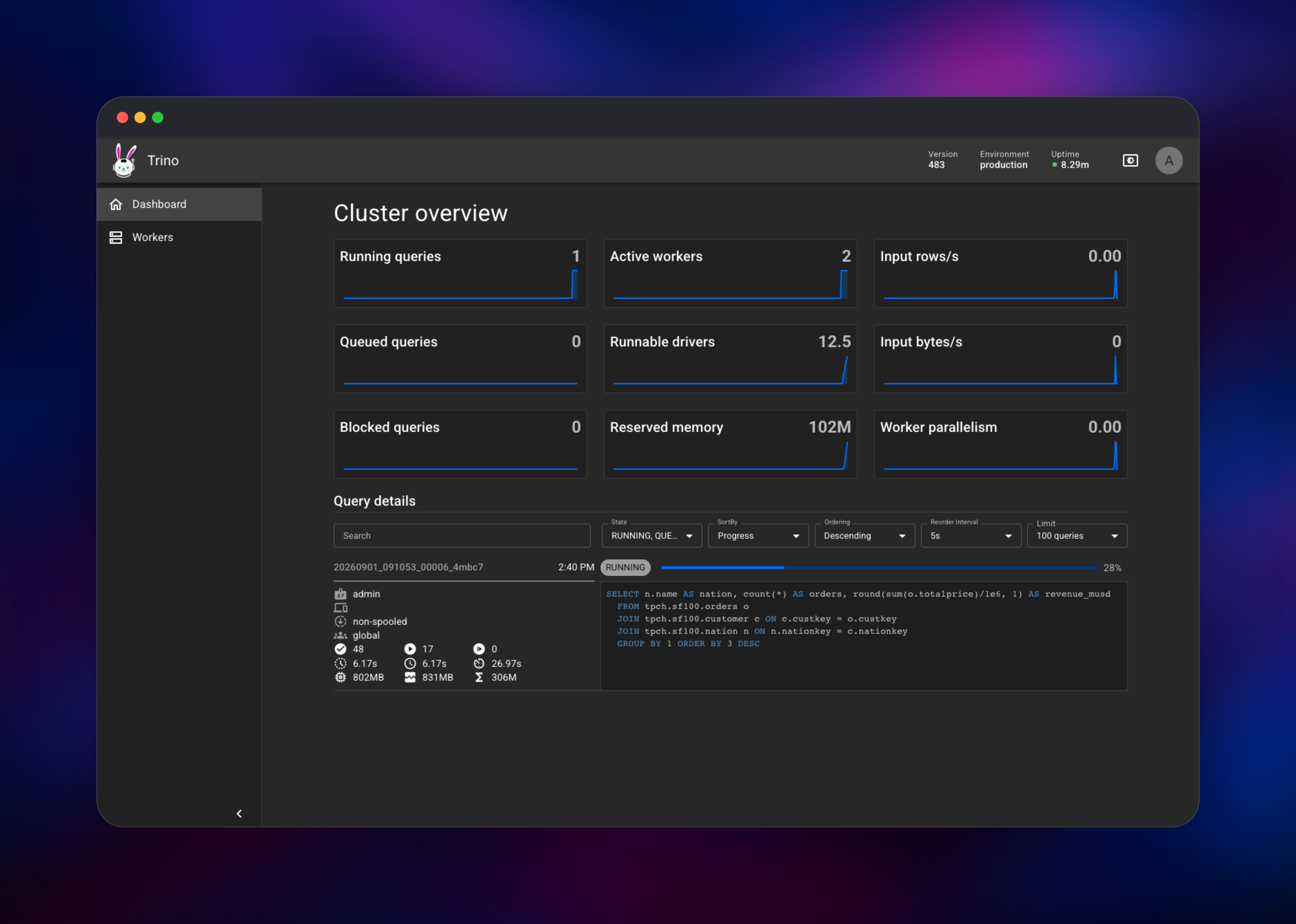Click the CPU time icon beside 26.97s
1296x924 pixels.
(479, 664)
